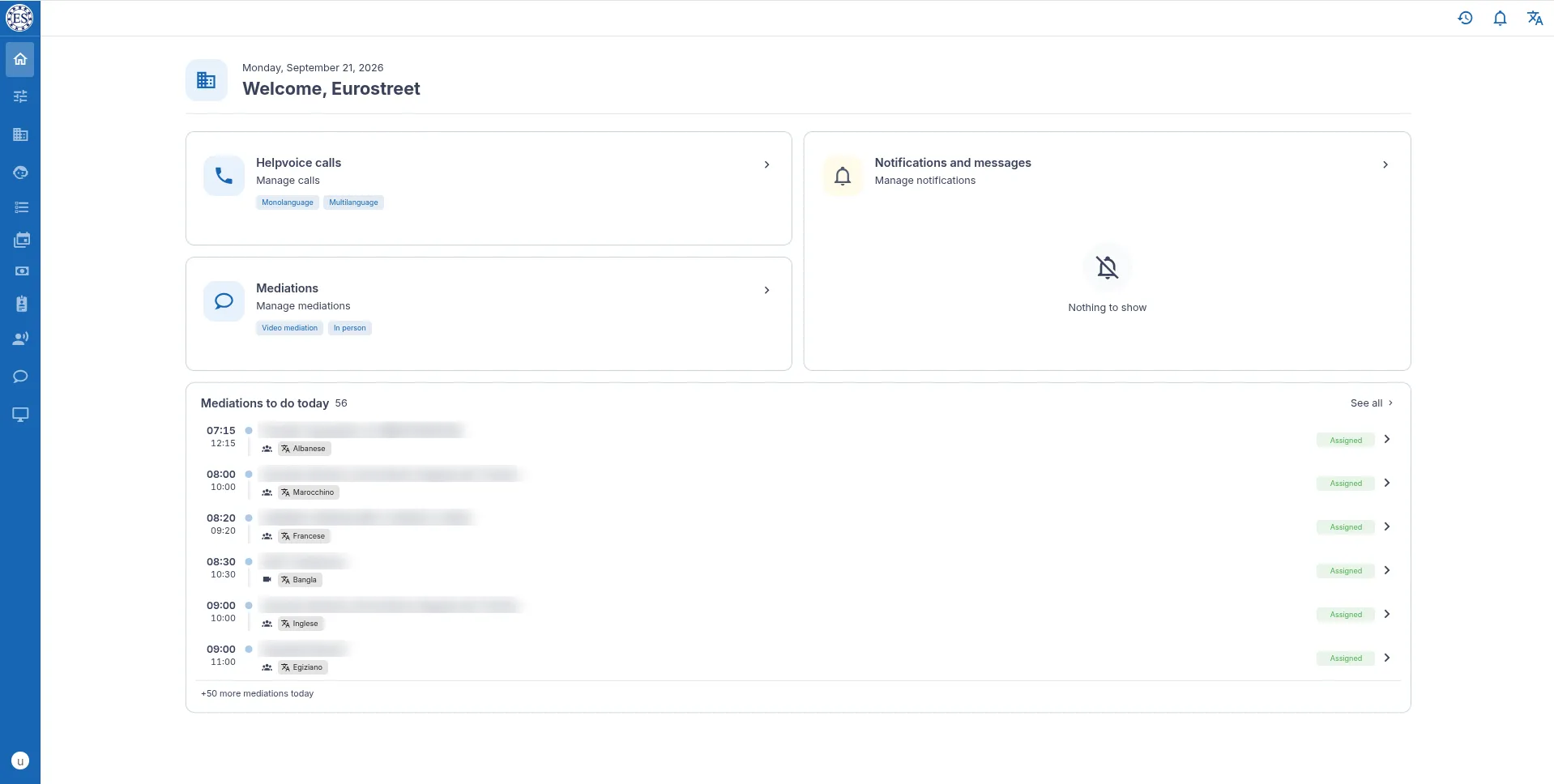
Task: Expand Mediations card chevron
Action: [x=766, y=290]
